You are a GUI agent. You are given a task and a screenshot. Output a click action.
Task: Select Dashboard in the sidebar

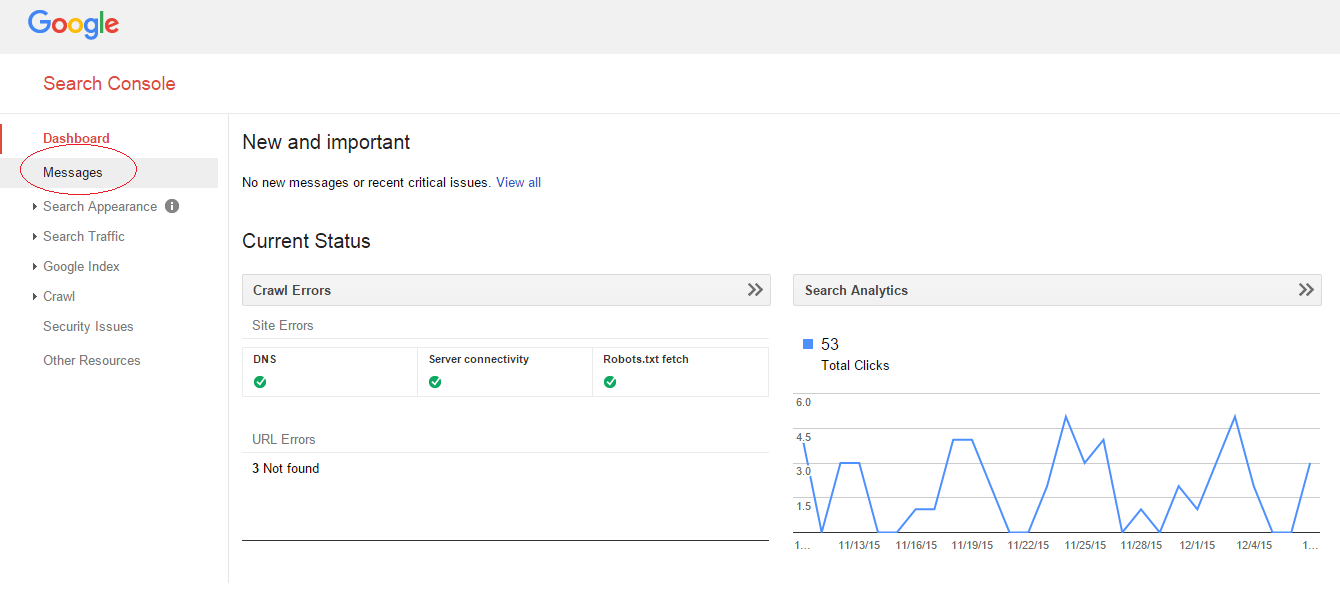pyautogui.click(x=76, y=138)
